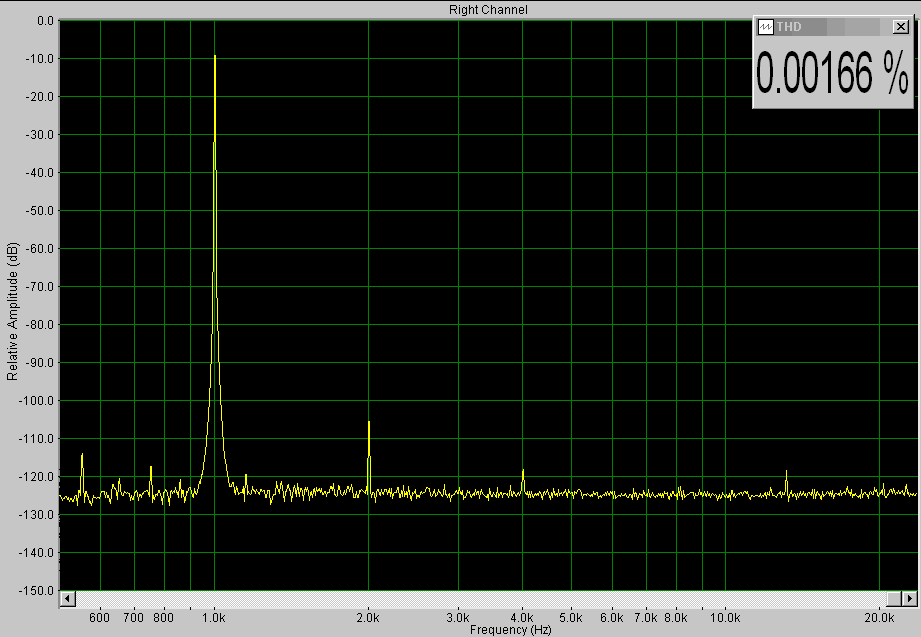
Task: Click the 800 frequency axis label
Action: pos(163,618)
